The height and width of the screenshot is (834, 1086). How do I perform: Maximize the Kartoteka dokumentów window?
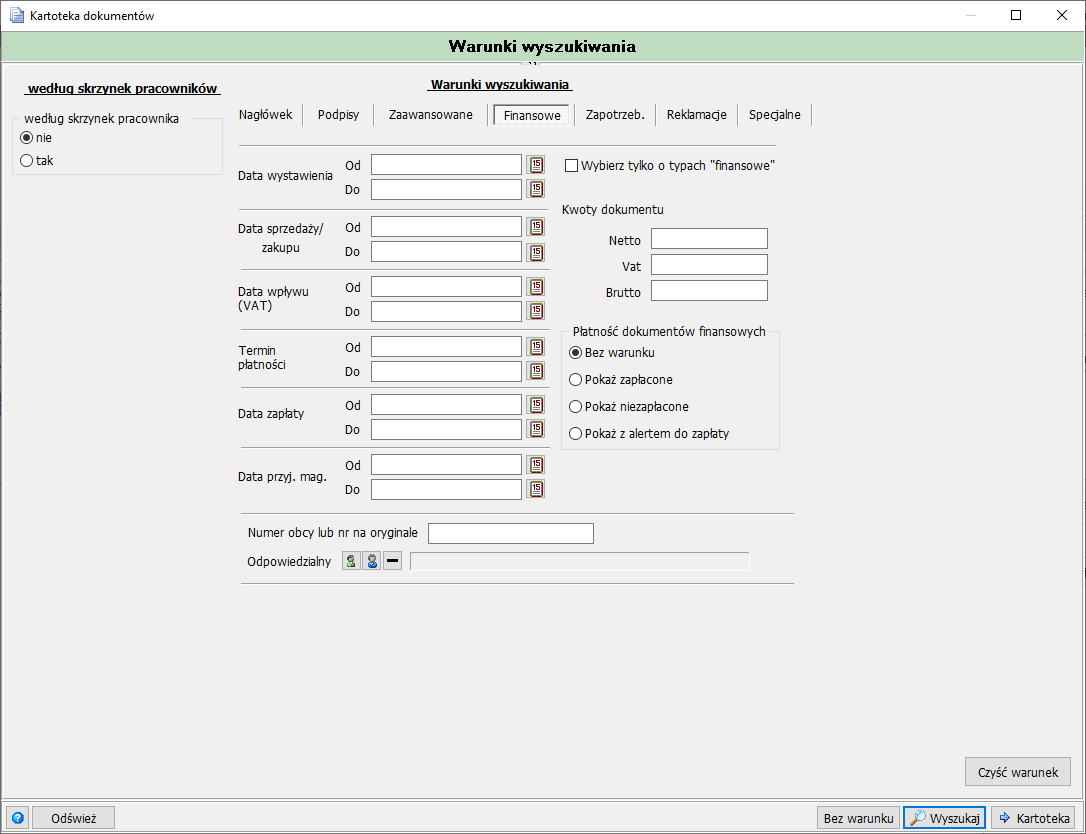[x=1016, y=15]
